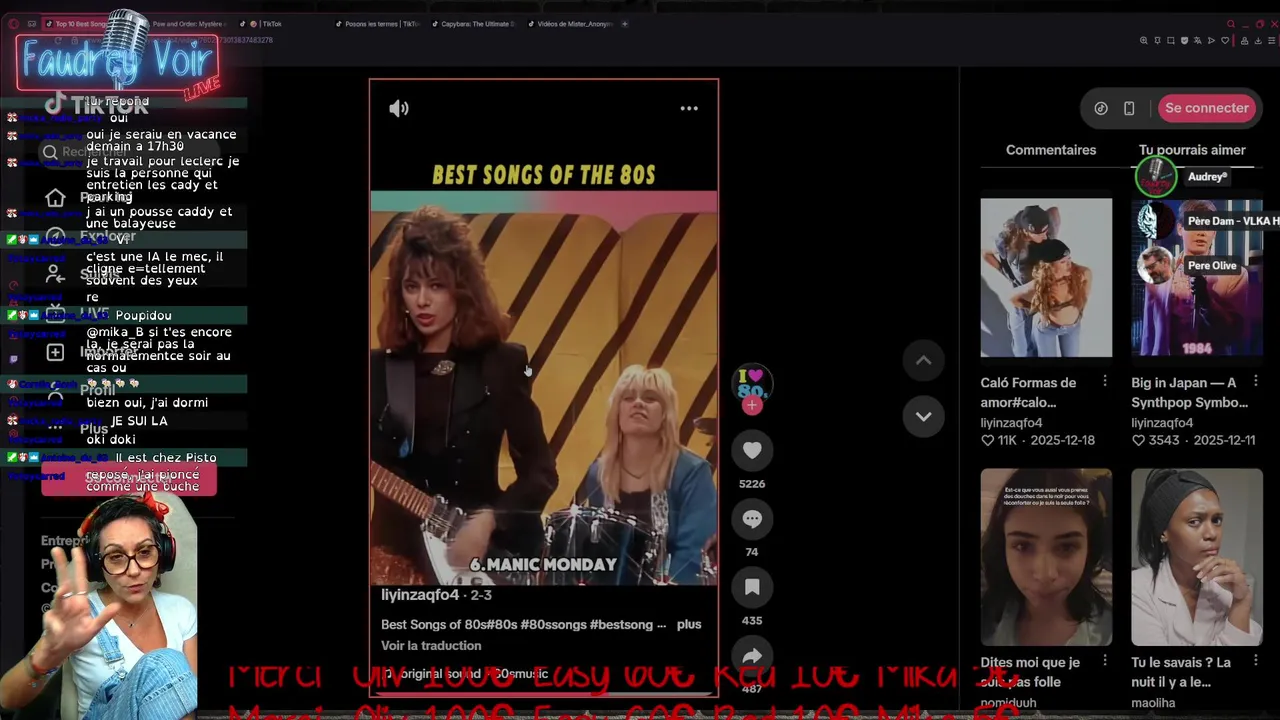This screenshot has width=1280, height=720.
Task: Click the pin icon in browser toolbar
Action: pyautogui.click(x=1158, y=40)
